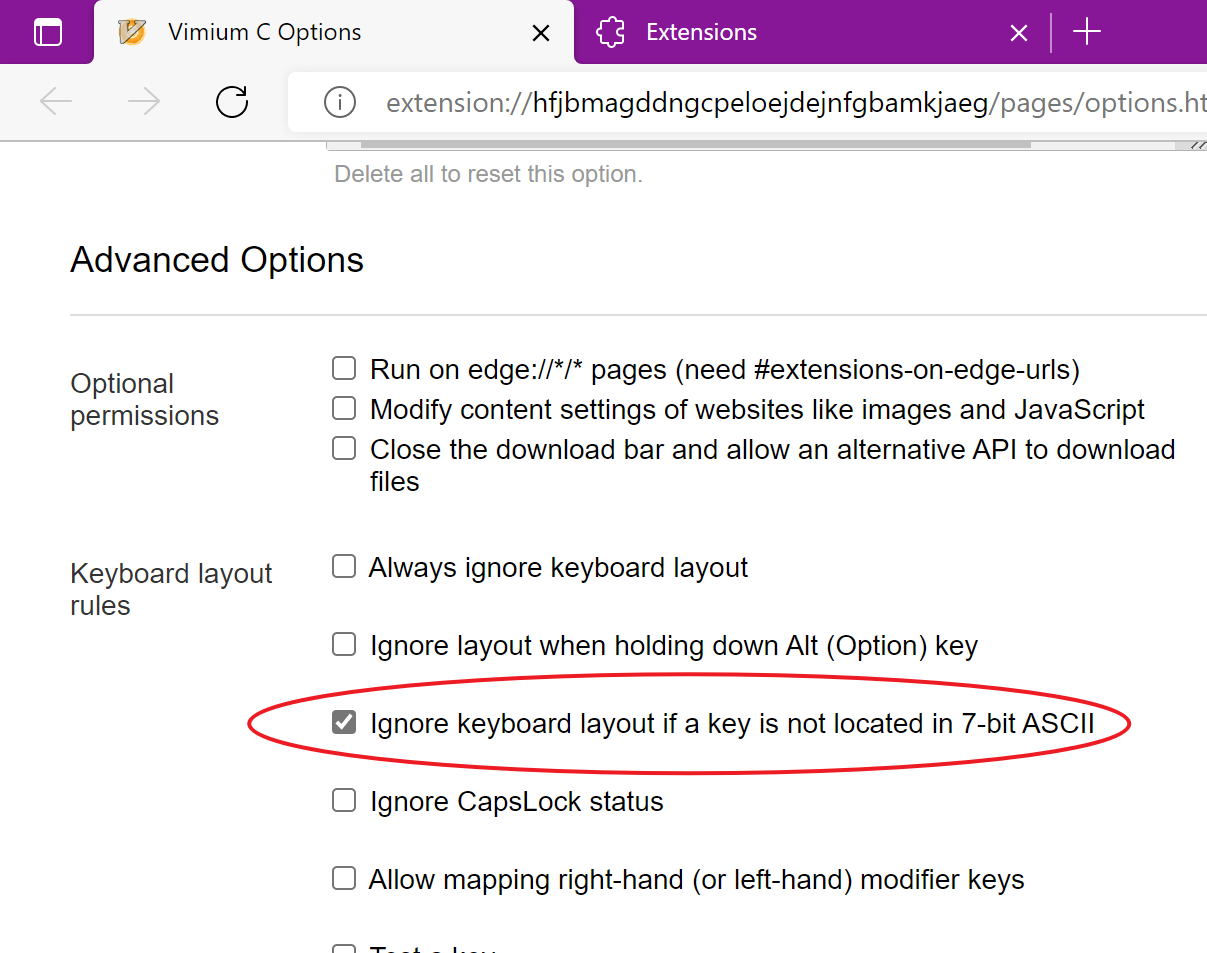This screenshot has width=1207, height=953.
Task: Toggle Ignore CapsLock status checkbox
Action: click(344, 800)
